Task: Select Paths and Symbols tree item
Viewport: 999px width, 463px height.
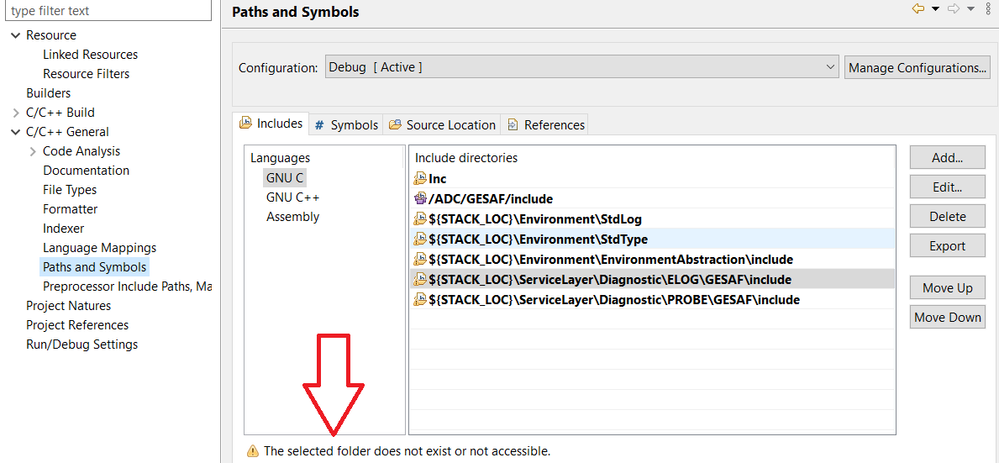Action: tap(94, 267)
